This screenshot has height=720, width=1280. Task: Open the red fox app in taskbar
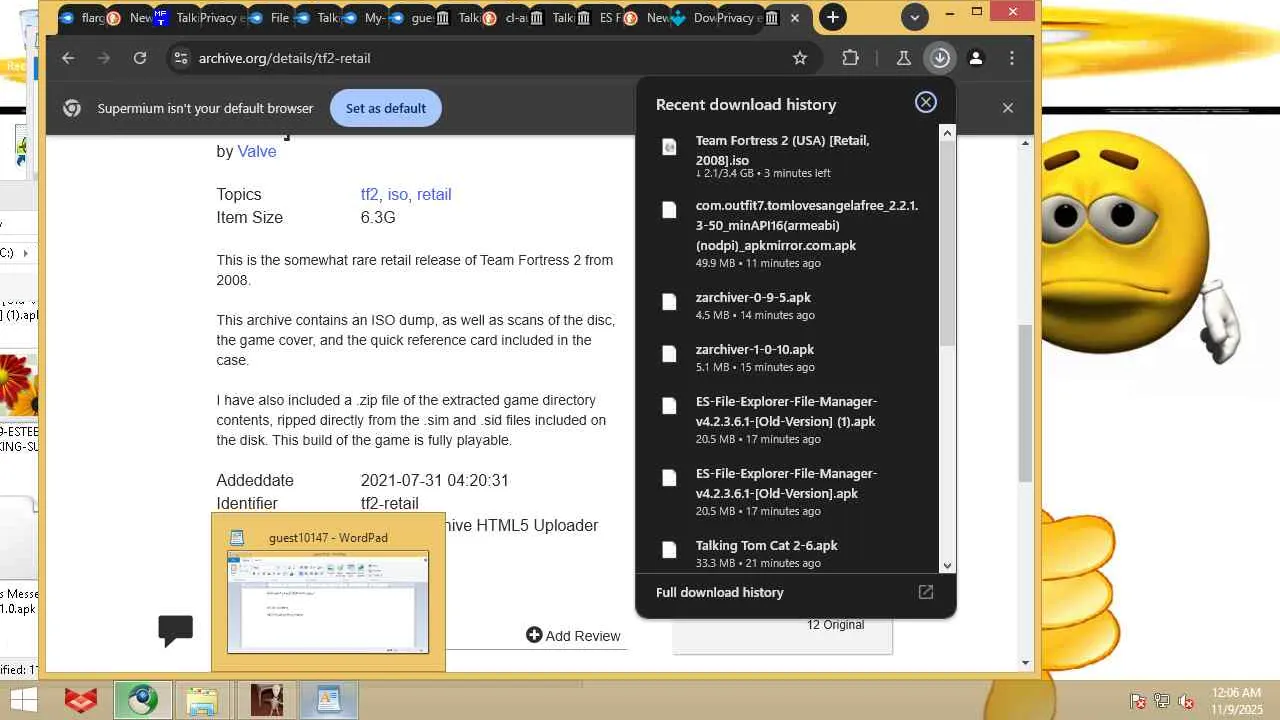81,700
